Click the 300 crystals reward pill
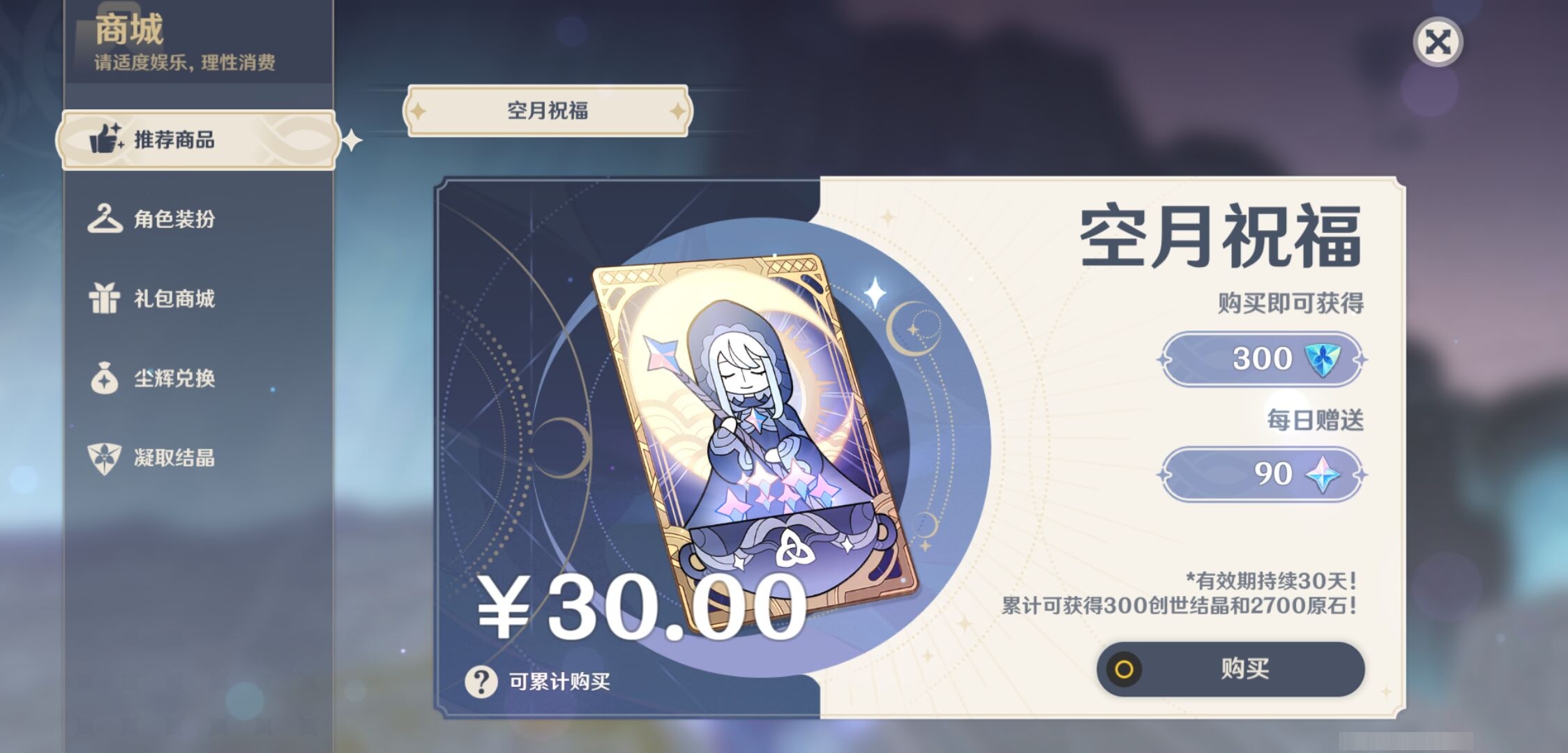The width and height of the screenshot is (1568, 753). pyautogui.click(x=1262, y=359)
